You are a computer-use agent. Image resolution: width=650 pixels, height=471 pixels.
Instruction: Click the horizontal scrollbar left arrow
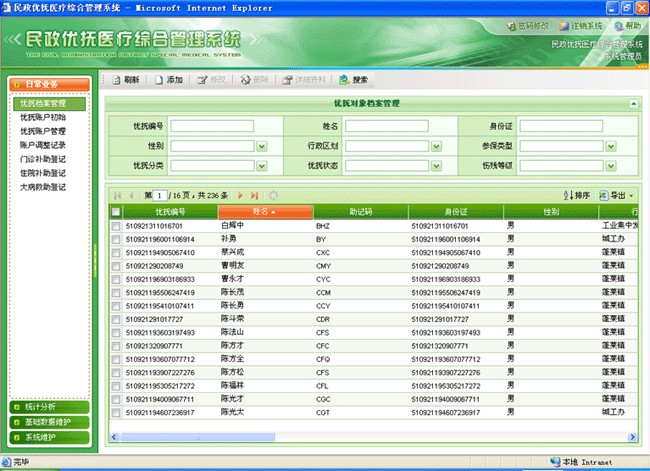tap(114, 437)
